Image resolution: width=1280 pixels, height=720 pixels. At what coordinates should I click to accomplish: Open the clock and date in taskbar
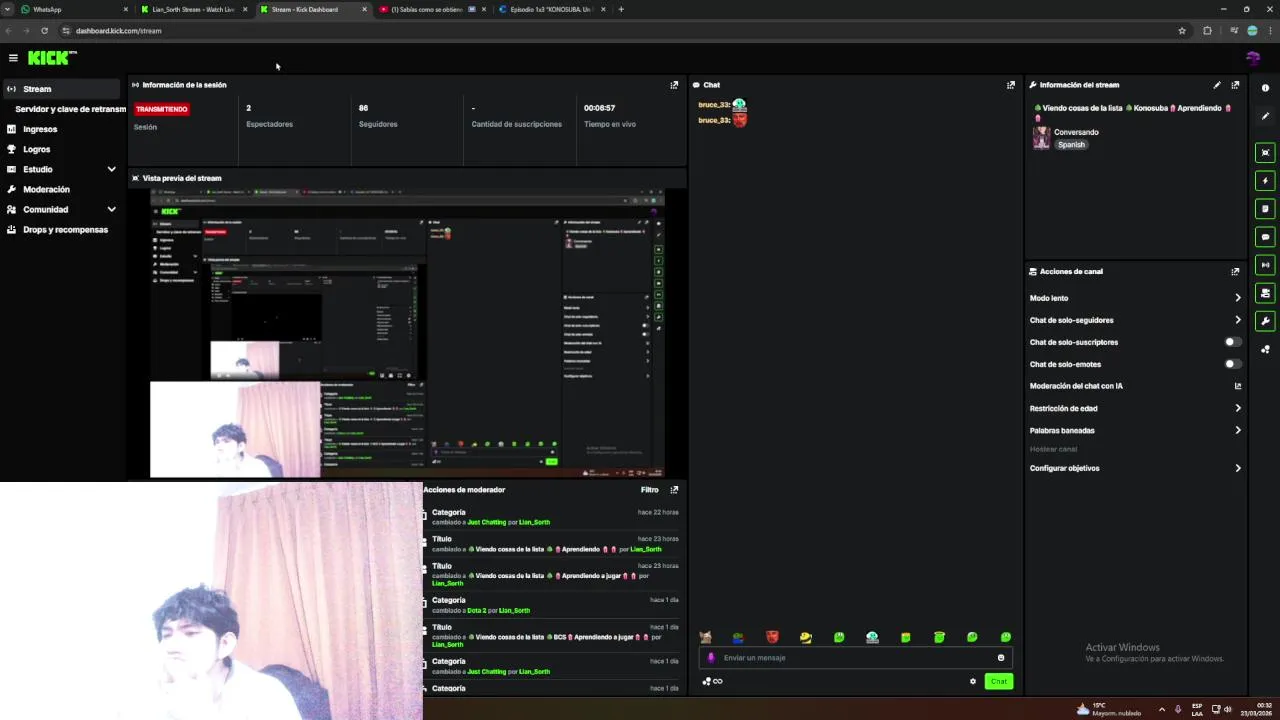coord(1257,709)
